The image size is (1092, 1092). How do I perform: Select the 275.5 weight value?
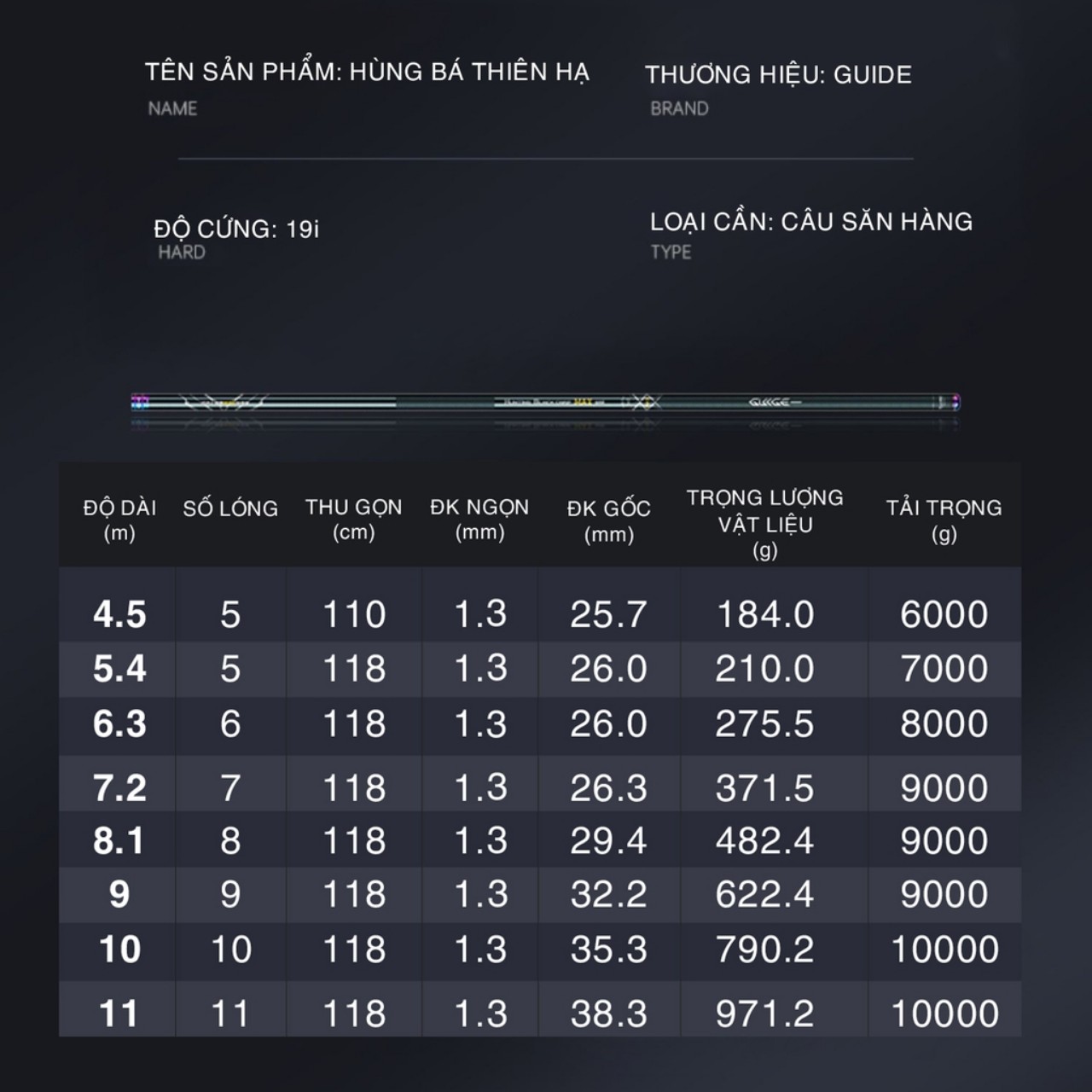coord(764,724)
